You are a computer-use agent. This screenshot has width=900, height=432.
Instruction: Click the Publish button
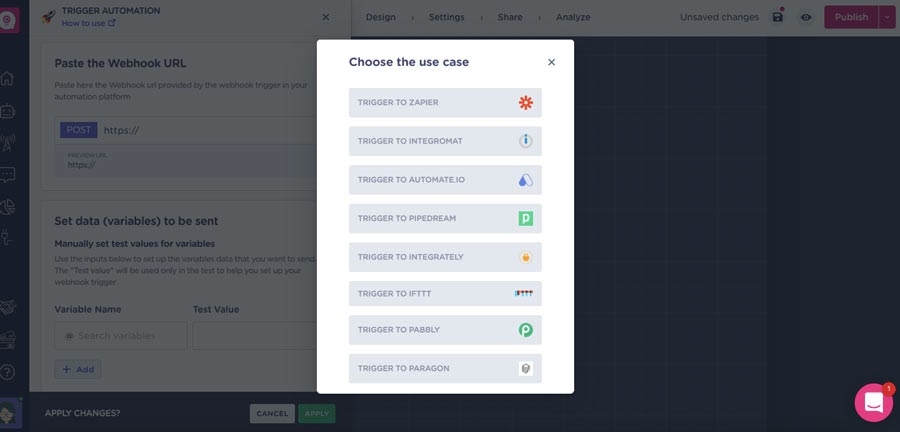click(851, 17)
